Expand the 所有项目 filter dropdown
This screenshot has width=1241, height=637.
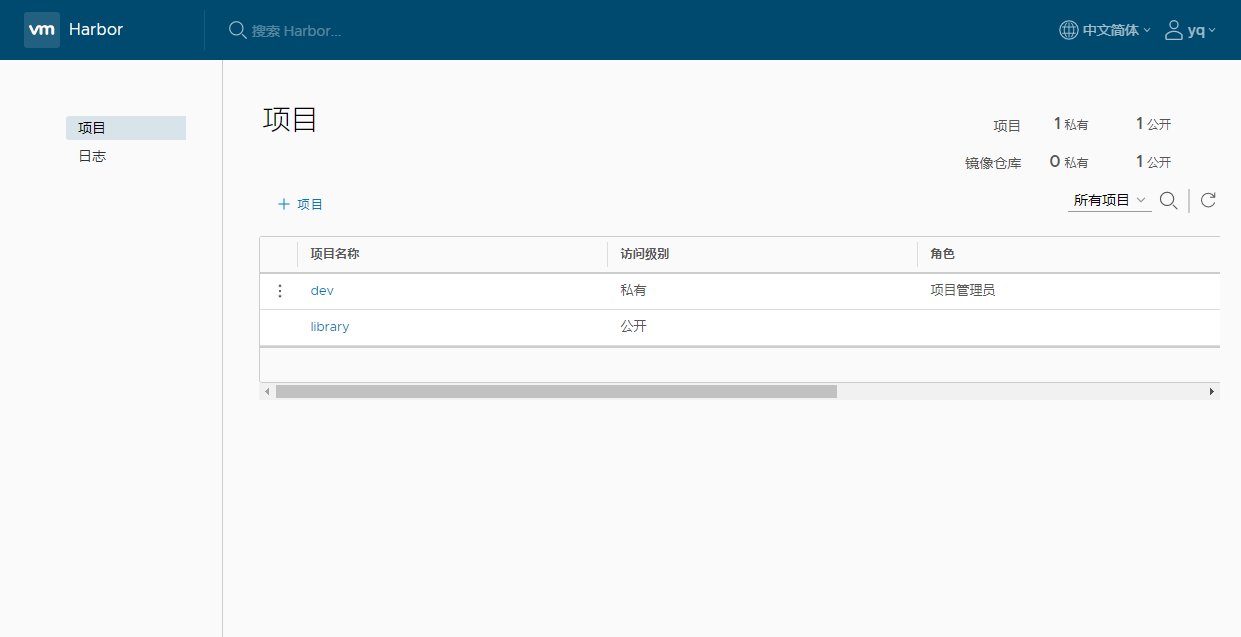pos(1109,201)
